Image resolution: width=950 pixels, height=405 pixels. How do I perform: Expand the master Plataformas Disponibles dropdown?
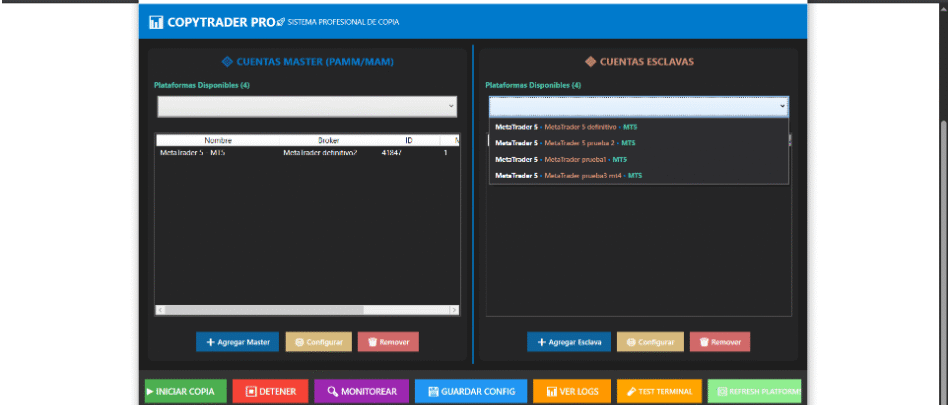click(x=306, y=106)
